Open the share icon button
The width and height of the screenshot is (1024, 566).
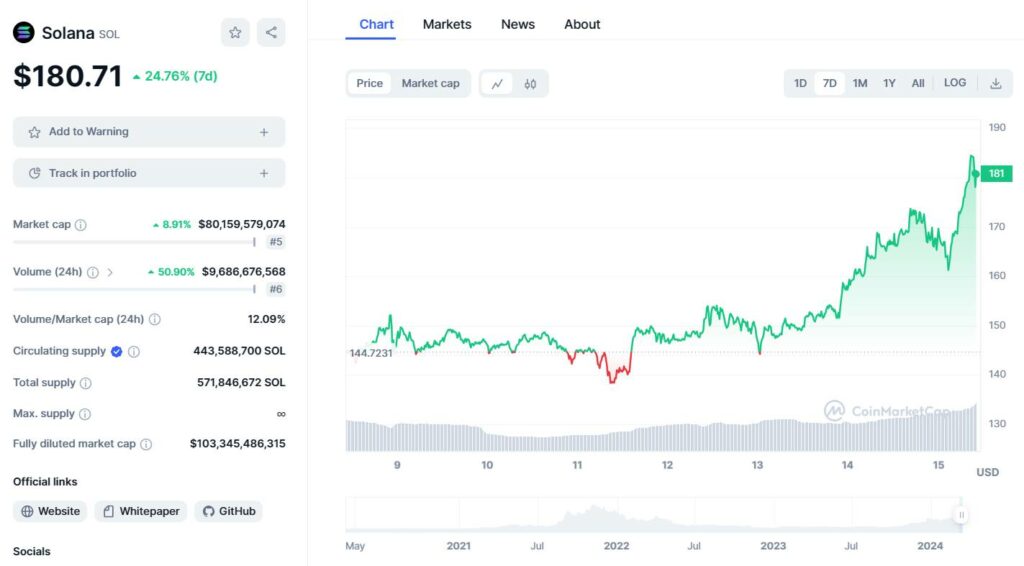point(271,33)
